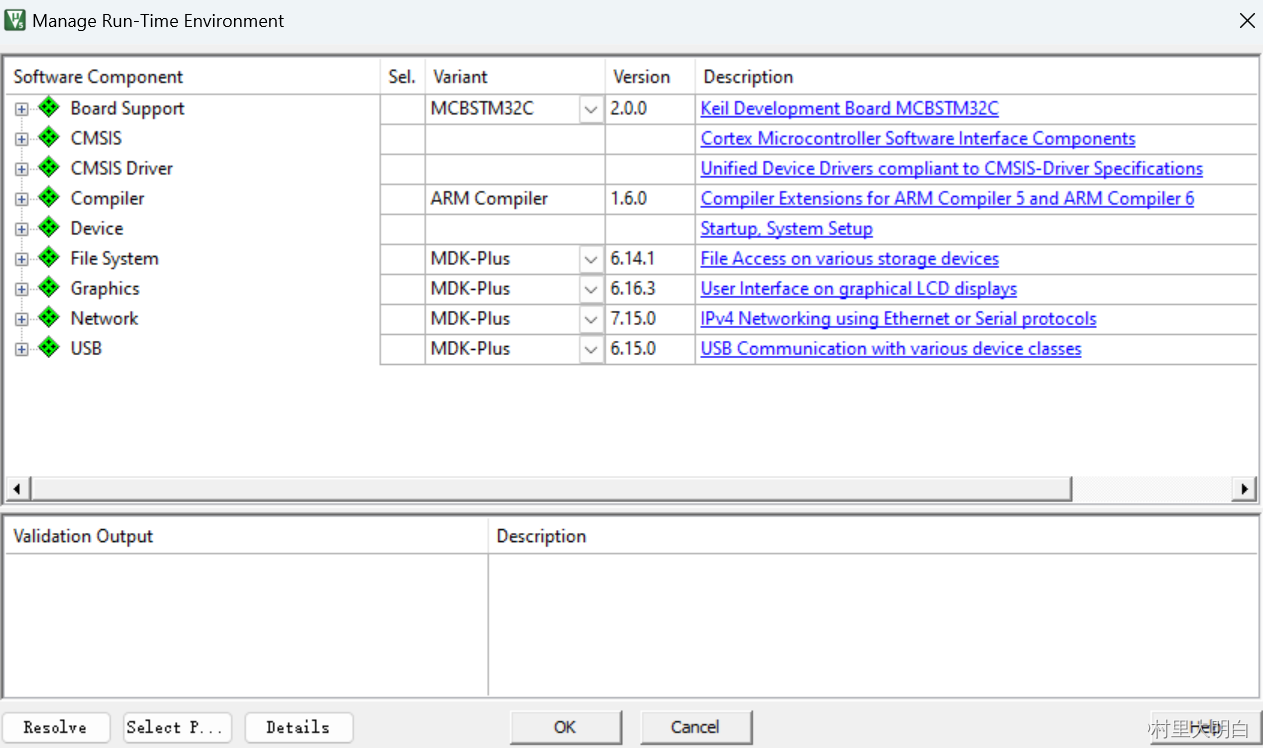Screen dimensions: 1263x748
Task: Expand the Board Support tree node
Action: coord(22,109)
